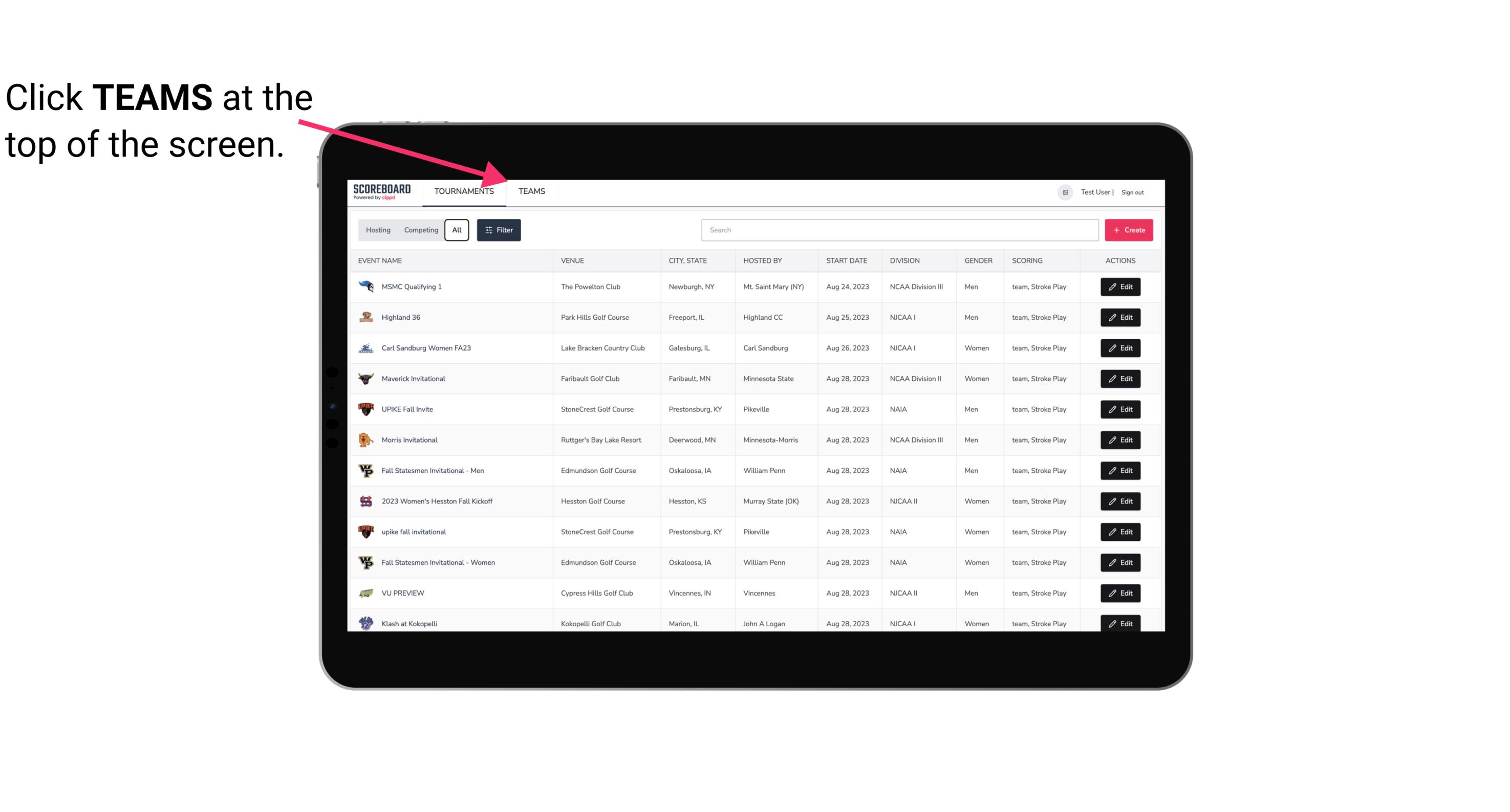Screen dimensions: 1510x812
Task: Click the Sign out link
Action: click(1133, 191)
